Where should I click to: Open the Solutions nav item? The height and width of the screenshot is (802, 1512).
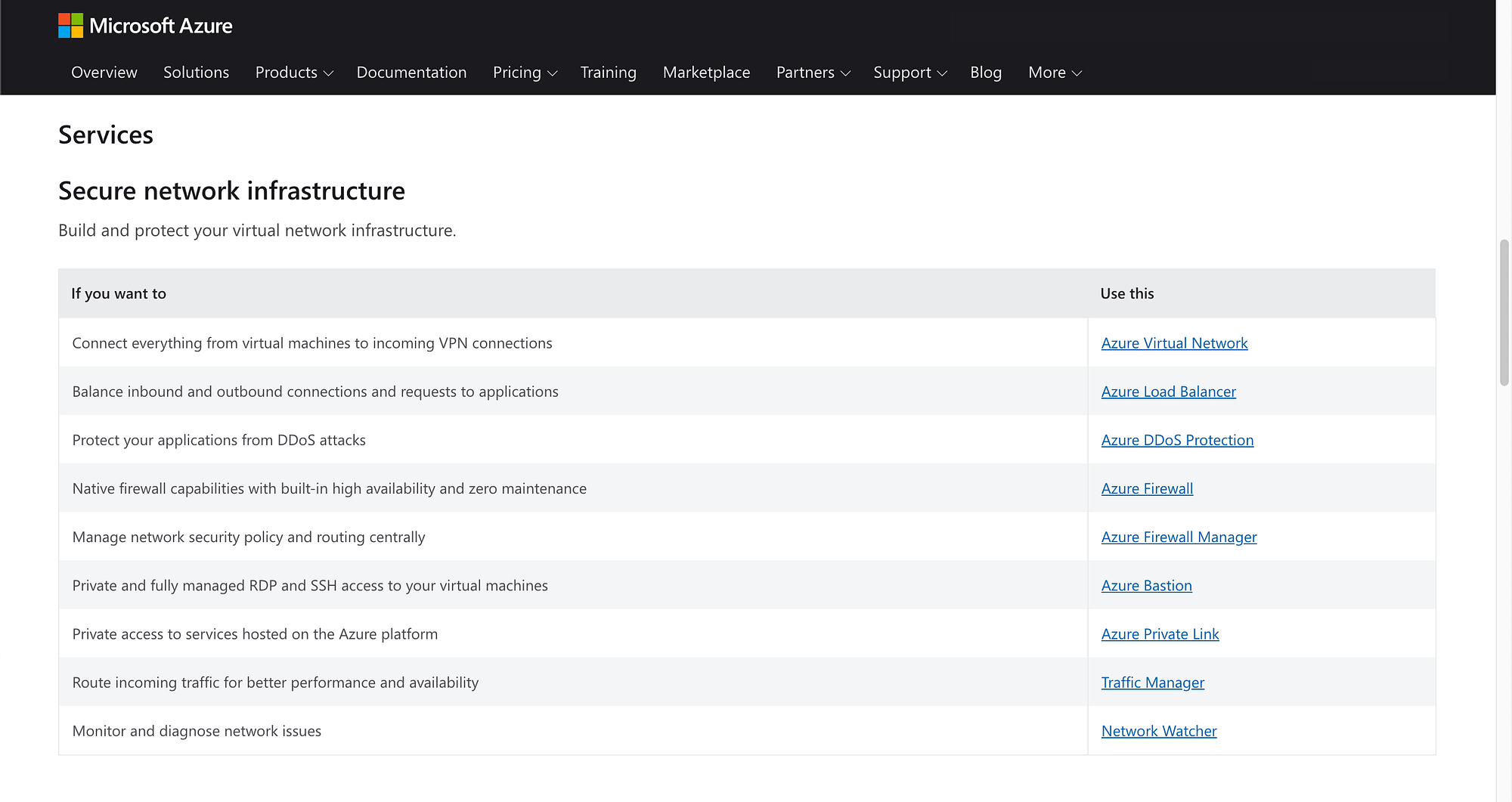[196, 73]
